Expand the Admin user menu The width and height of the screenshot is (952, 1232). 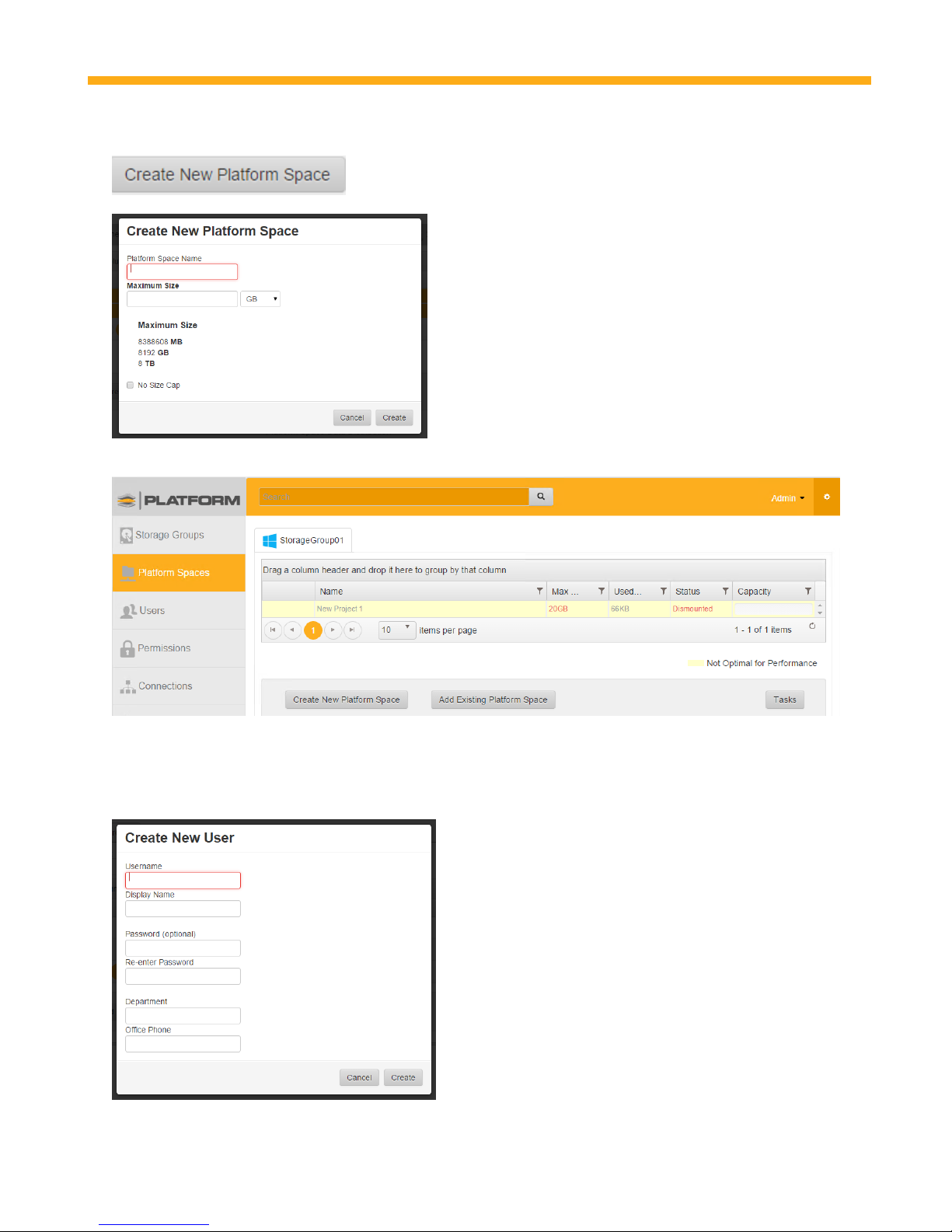pyautogui.click(x=787, y=498)
